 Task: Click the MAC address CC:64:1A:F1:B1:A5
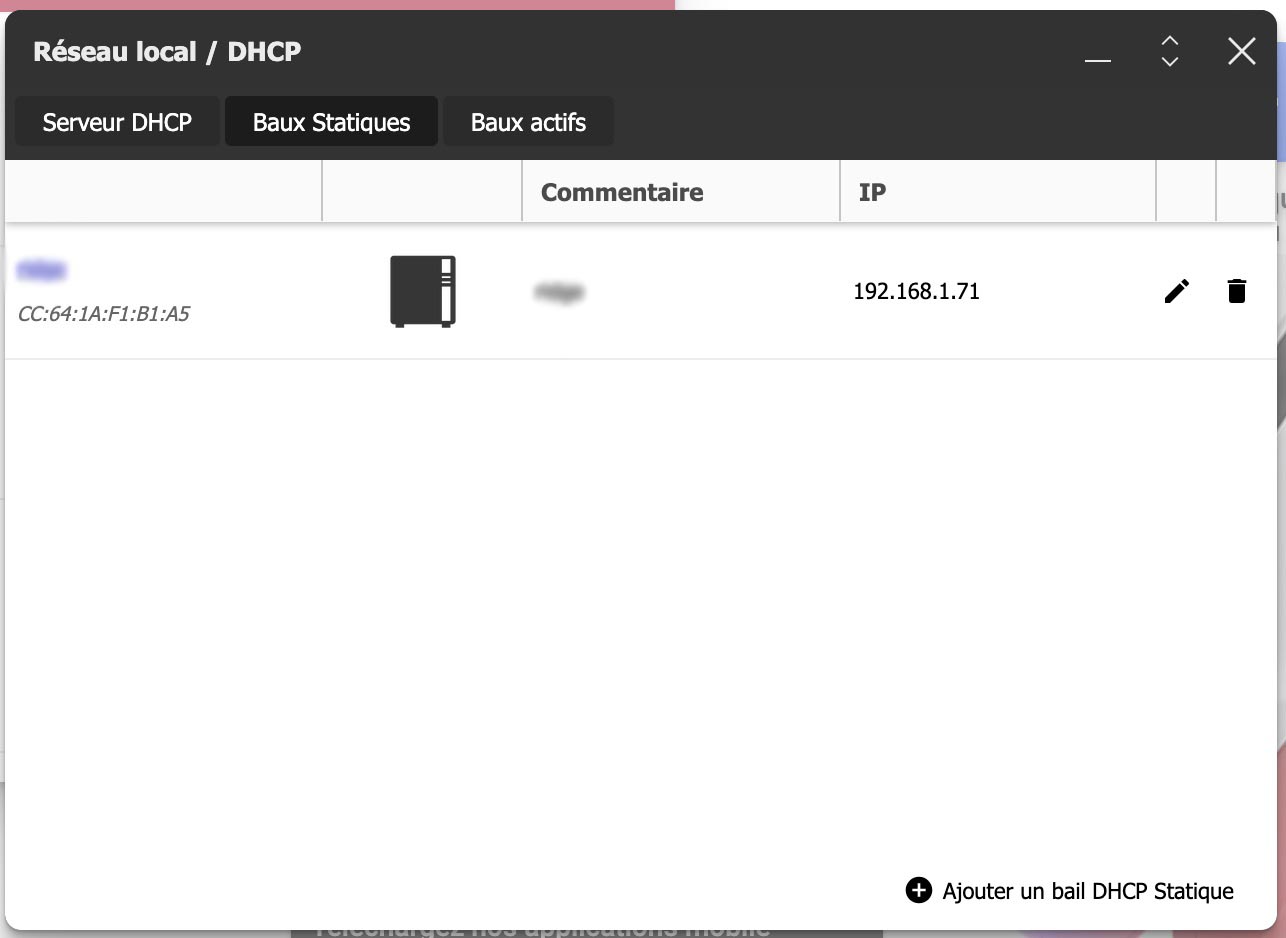pyautogui.click(x=104, y=314)
